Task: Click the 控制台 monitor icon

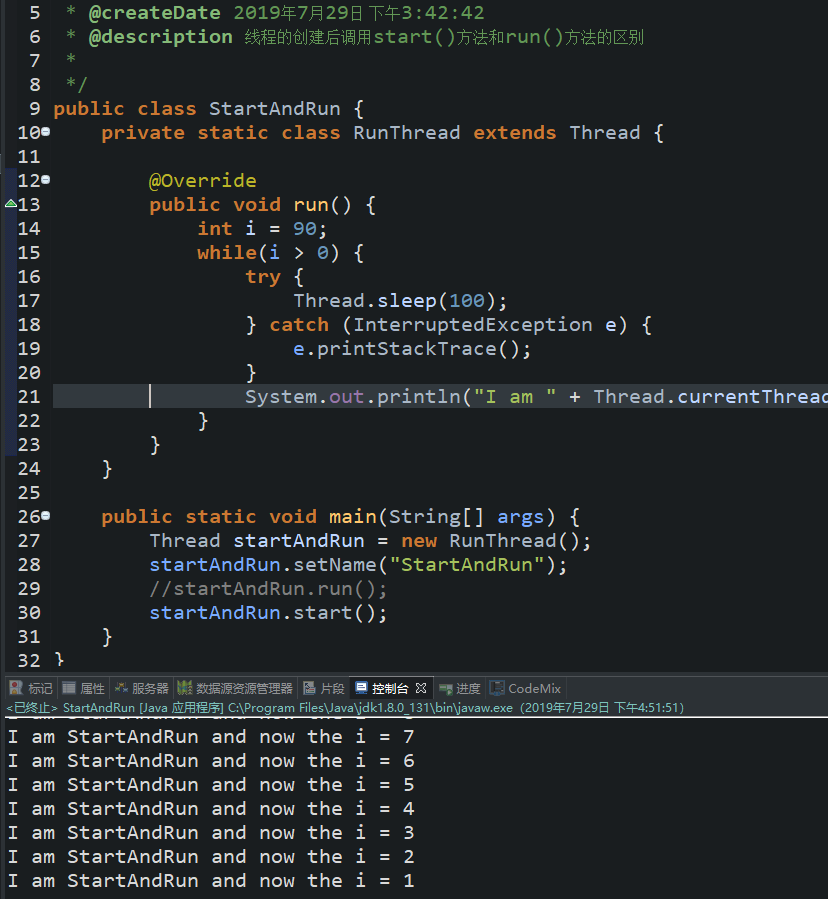Action: (x=361, y=687)
